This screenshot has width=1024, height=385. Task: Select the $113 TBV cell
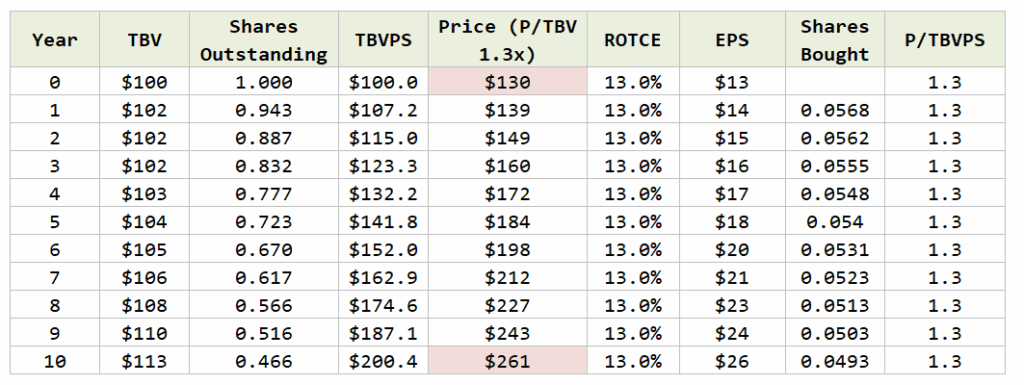click(144, 361)
